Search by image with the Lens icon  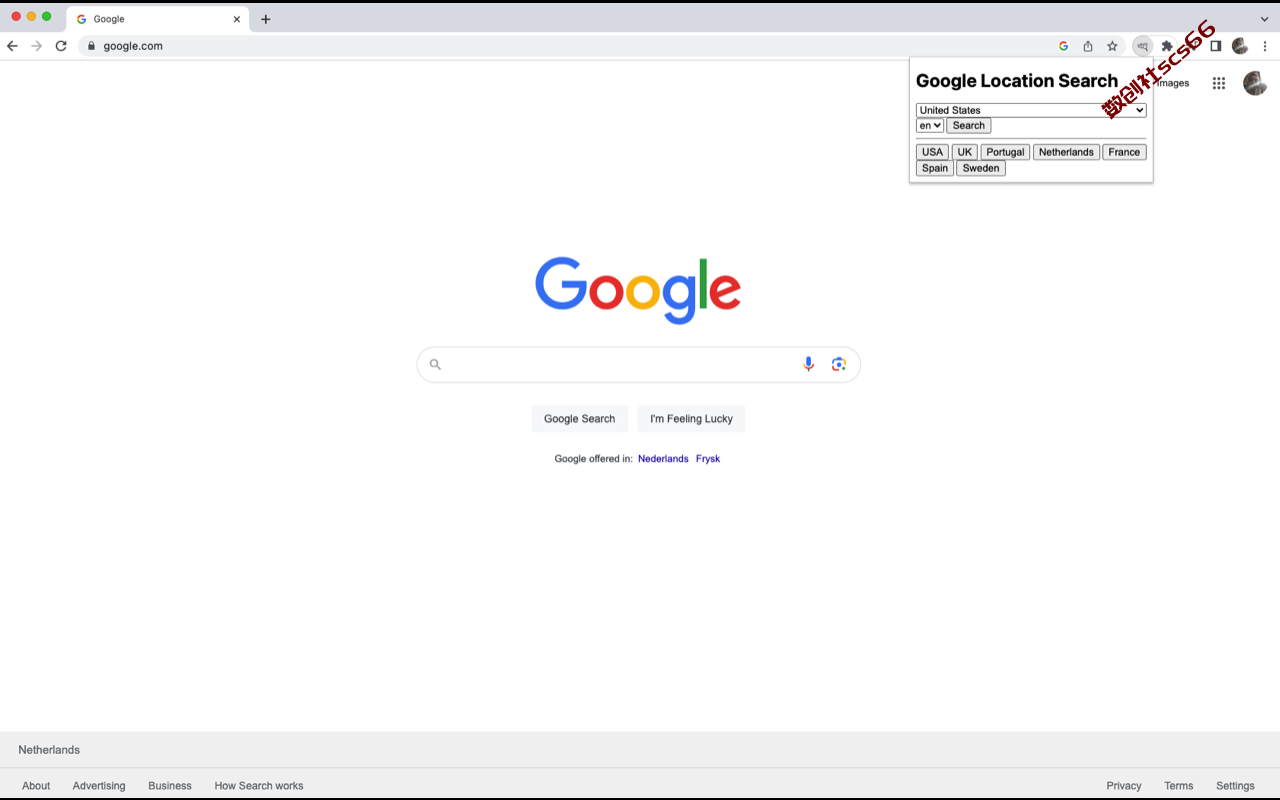tap(839, 364)
